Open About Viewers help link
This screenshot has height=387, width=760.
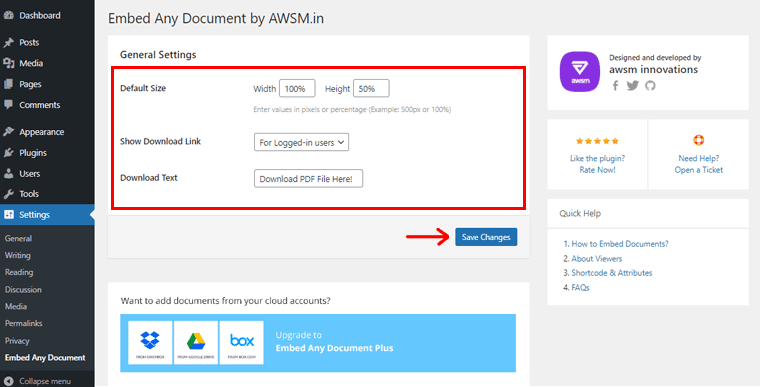point(597,258)
